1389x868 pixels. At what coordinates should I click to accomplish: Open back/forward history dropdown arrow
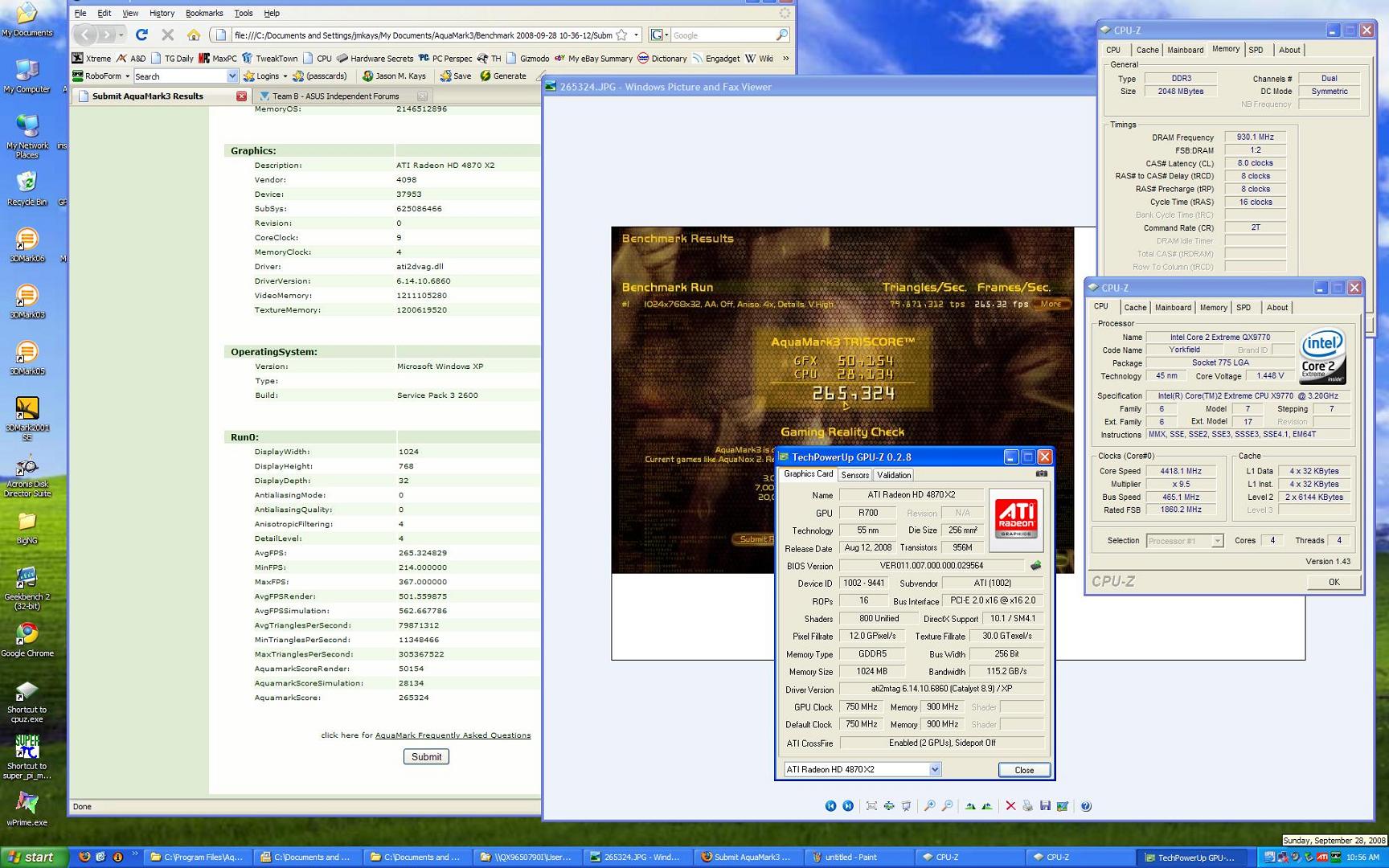pyautogui.click(x=121, y=35)
